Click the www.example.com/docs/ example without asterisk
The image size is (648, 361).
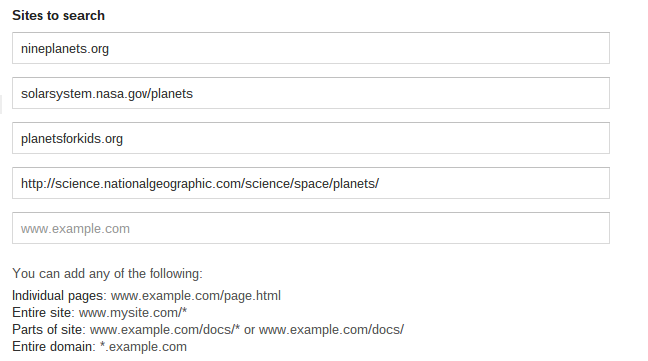[x=331, y=330]
